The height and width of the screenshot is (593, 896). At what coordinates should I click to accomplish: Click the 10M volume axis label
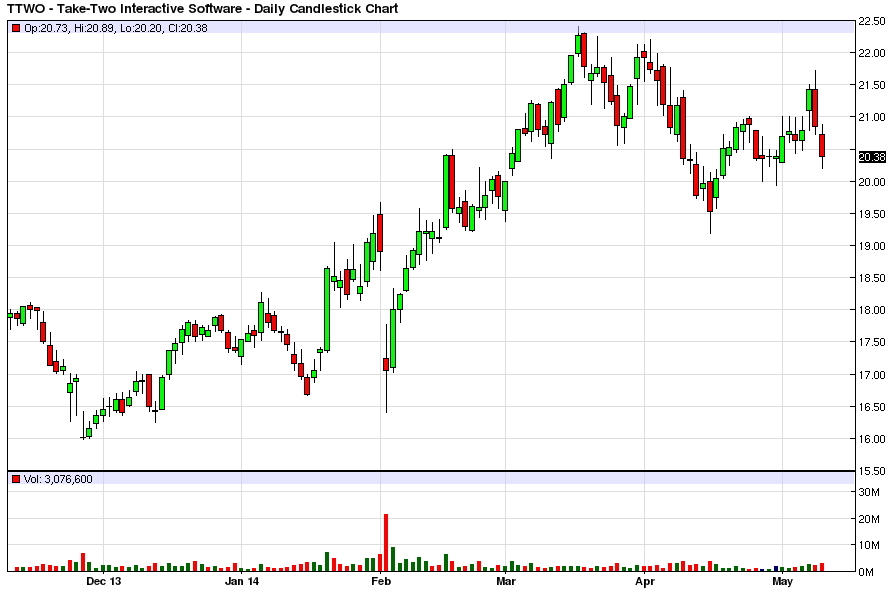pyautogui.click(x=869, y=544)
